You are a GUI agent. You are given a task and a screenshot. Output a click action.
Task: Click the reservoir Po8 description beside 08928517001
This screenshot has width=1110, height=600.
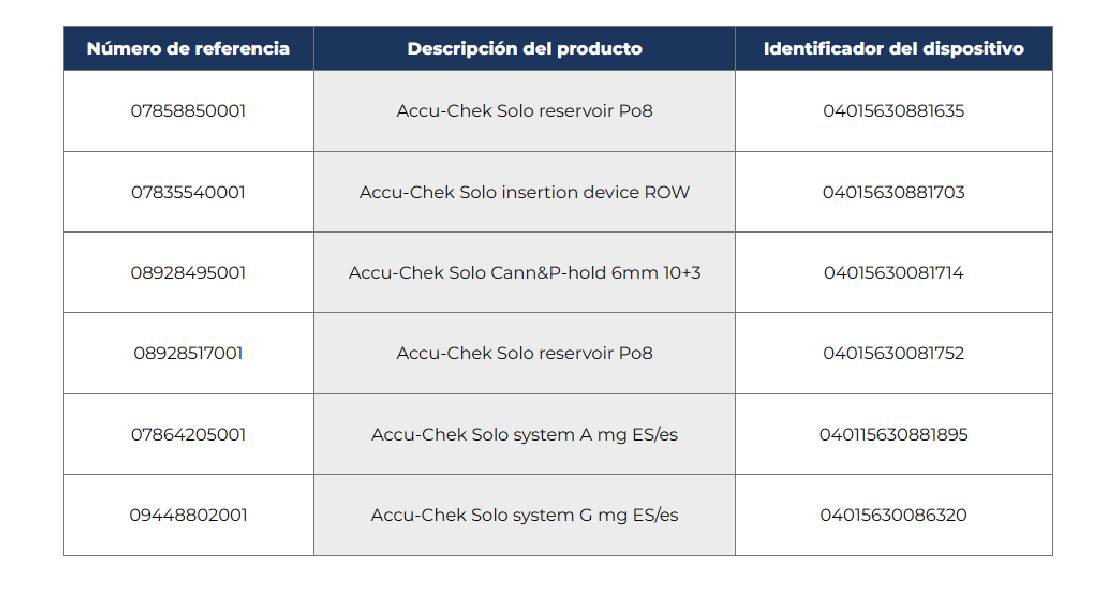pyautogui.click(x=525, y=353)
